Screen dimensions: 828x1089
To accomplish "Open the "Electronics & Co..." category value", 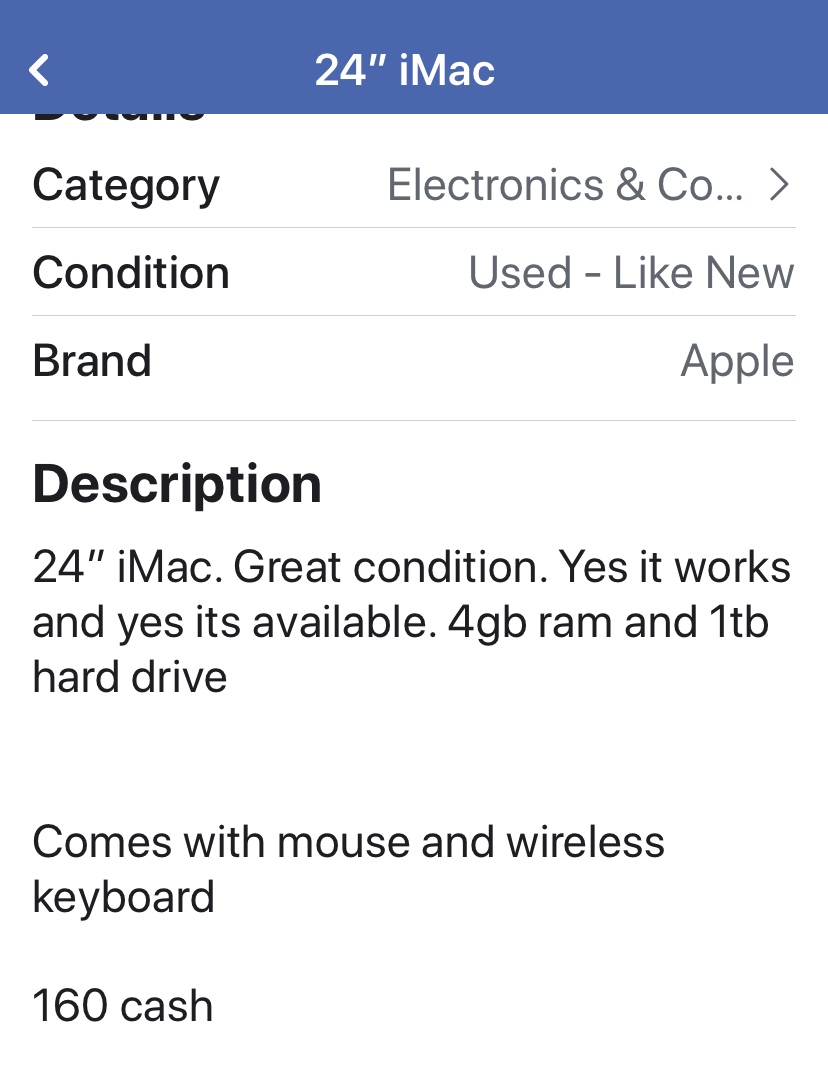I will [x=565, y=185].
